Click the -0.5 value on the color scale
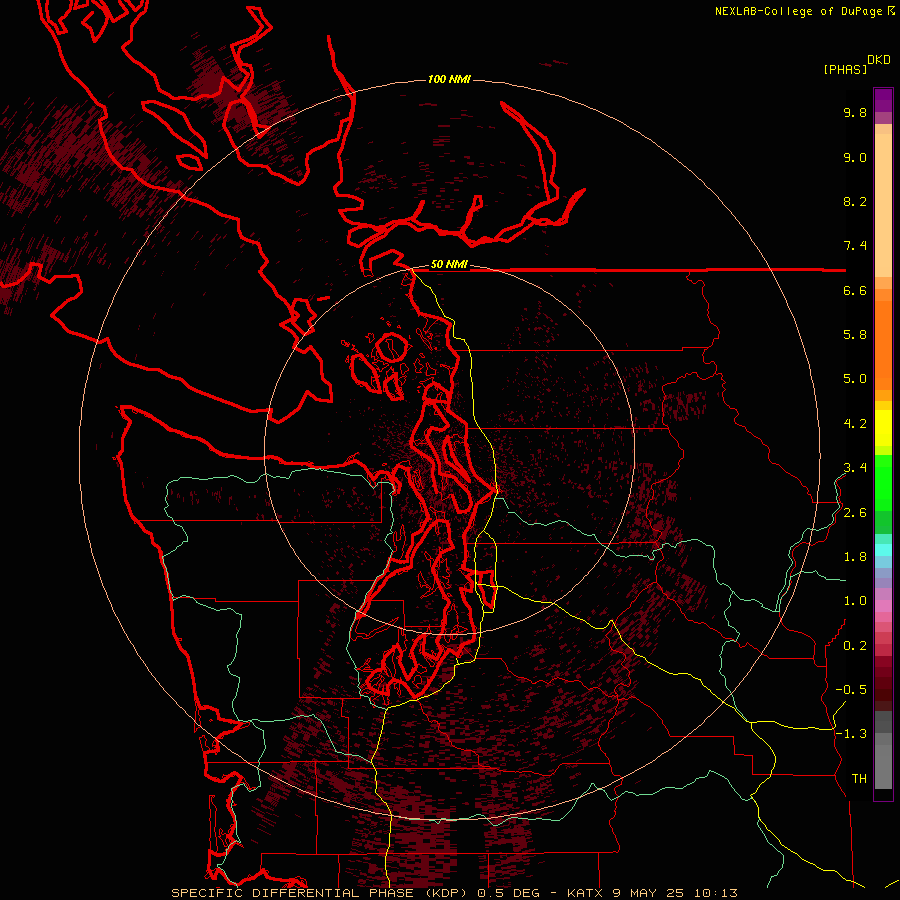900x900 pixels. pyautogui.click(x=851, y=690)
